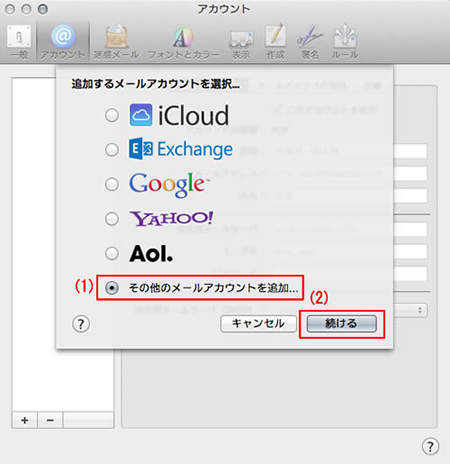Open the 署名 signatures pane

click(x=310, y=41)
